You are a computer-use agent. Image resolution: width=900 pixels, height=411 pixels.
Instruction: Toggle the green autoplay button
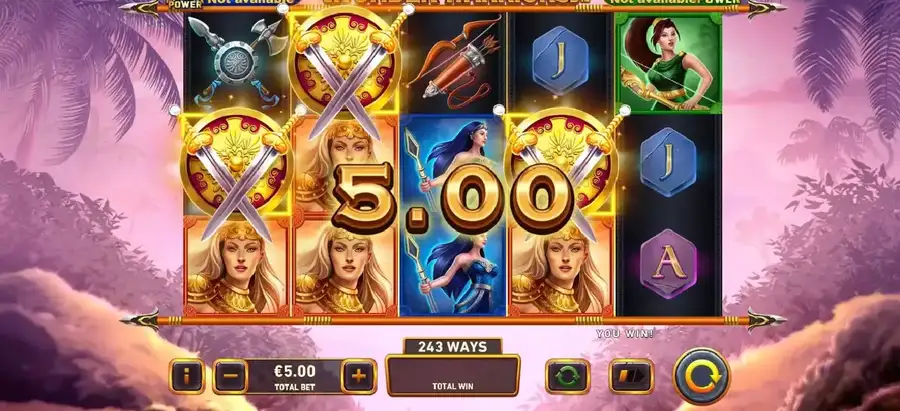coord(568,376)
